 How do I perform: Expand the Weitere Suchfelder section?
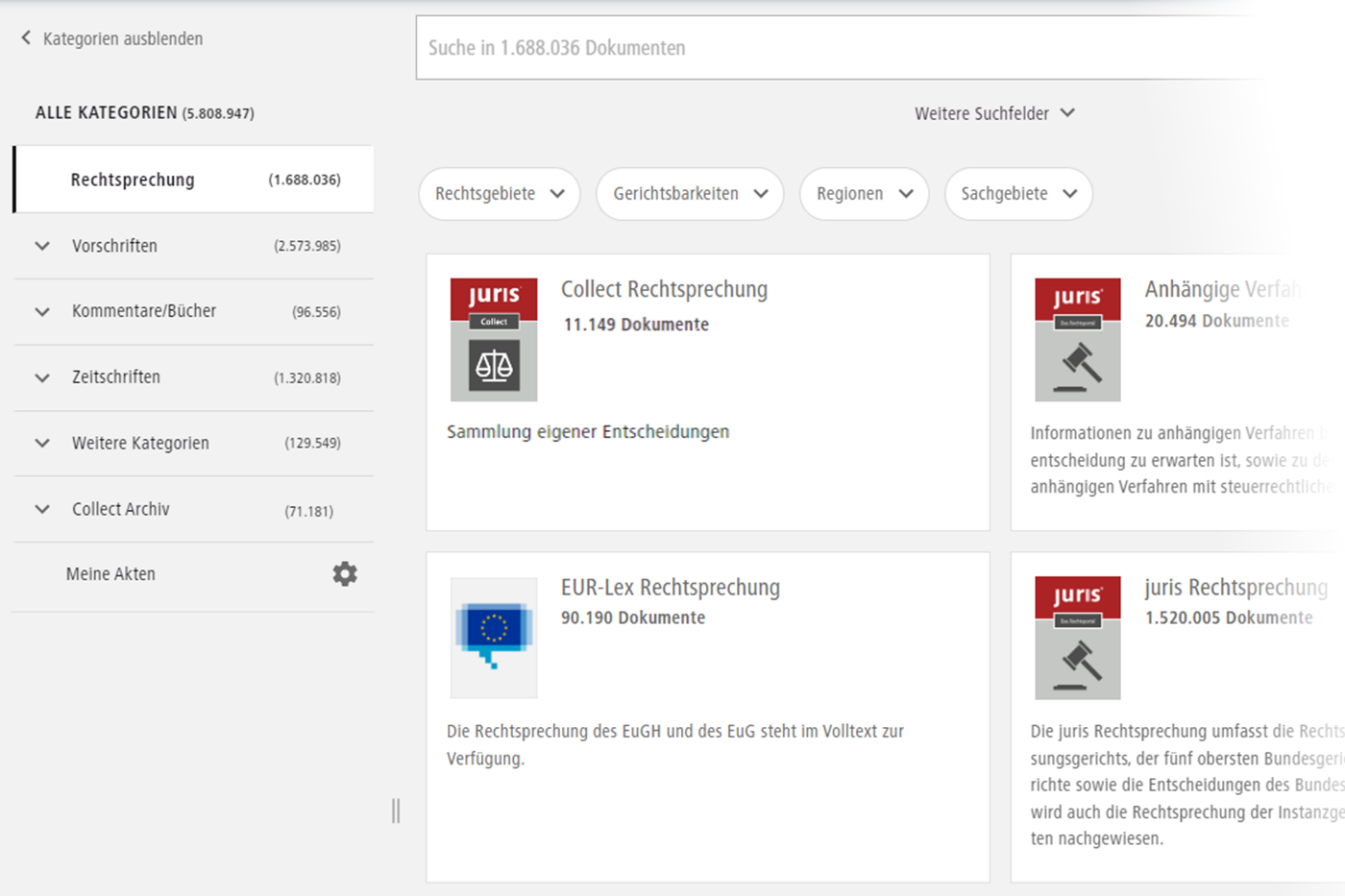(x=994, y=112)
